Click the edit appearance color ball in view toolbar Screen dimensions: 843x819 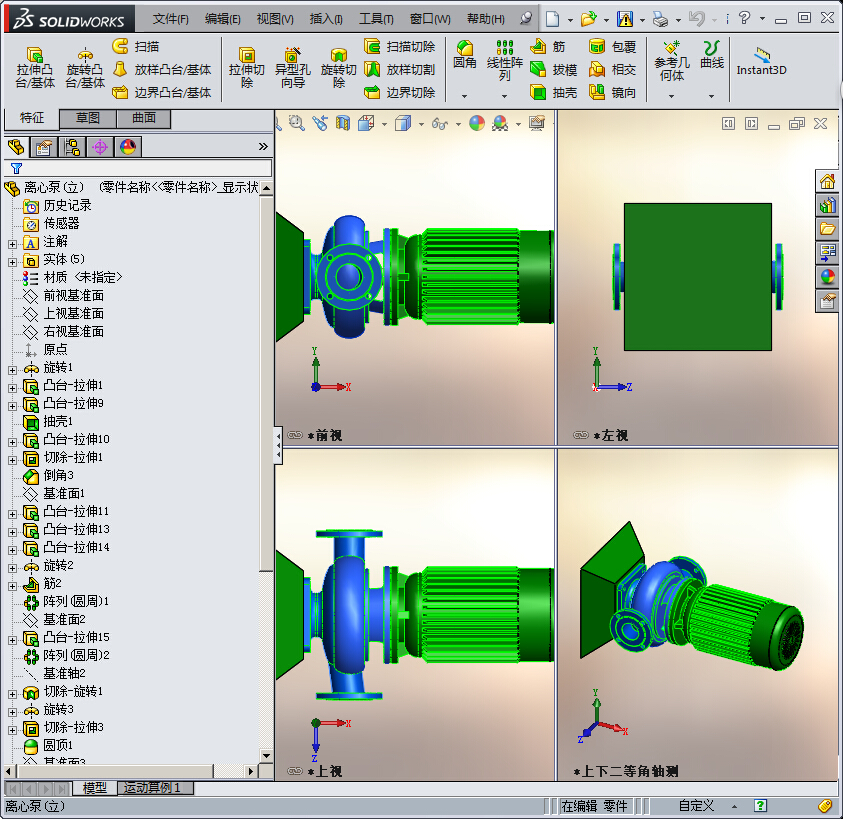click(476, 124)
